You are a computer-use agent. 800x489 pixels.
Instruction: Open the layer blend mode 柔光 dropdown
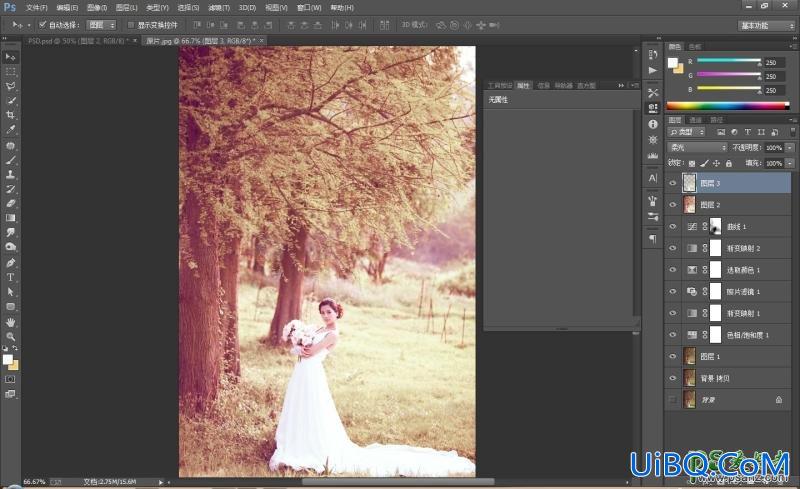[697, 148]
